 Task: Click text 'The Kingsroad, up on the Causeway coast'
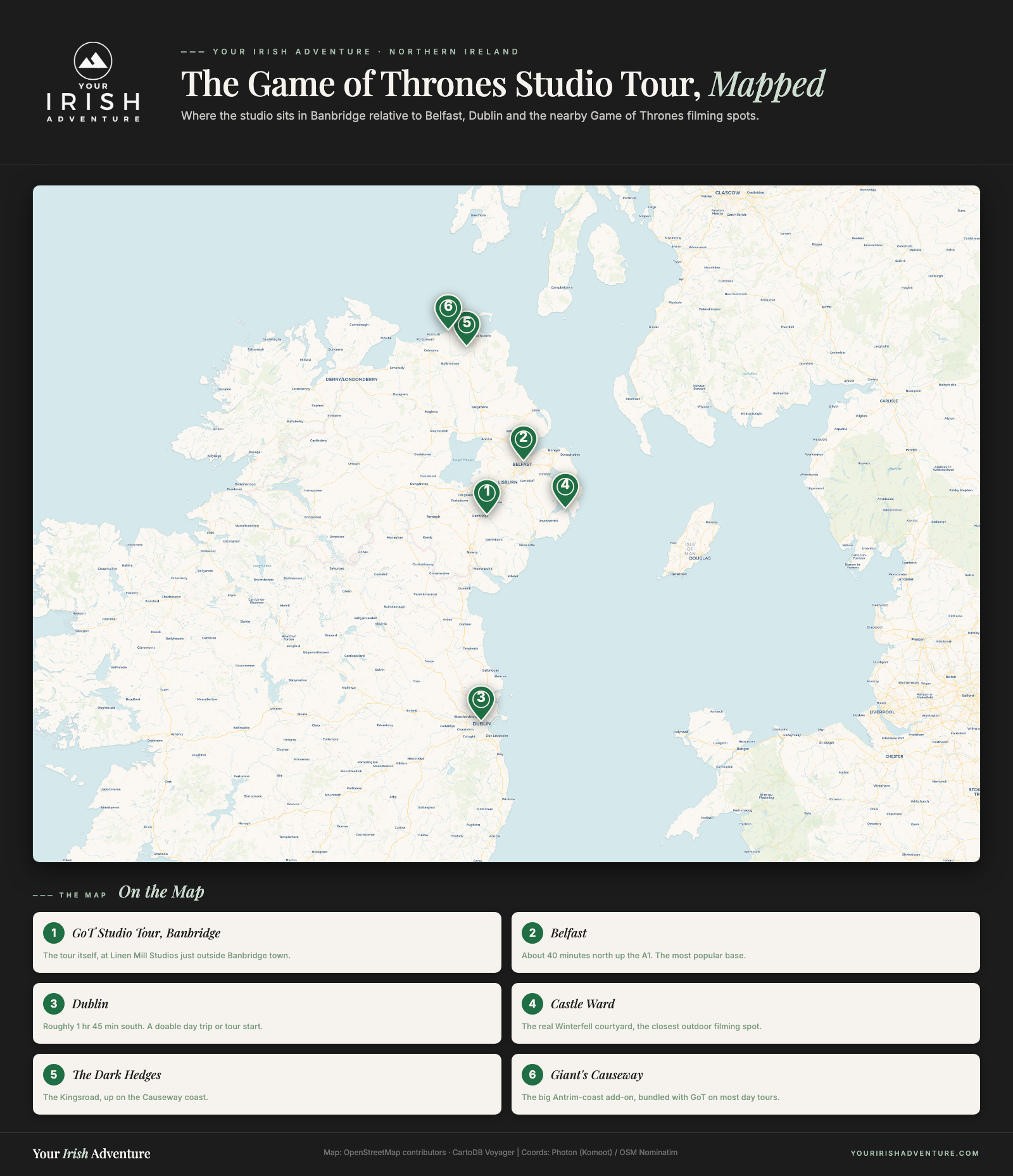[x=125, y=1097]
